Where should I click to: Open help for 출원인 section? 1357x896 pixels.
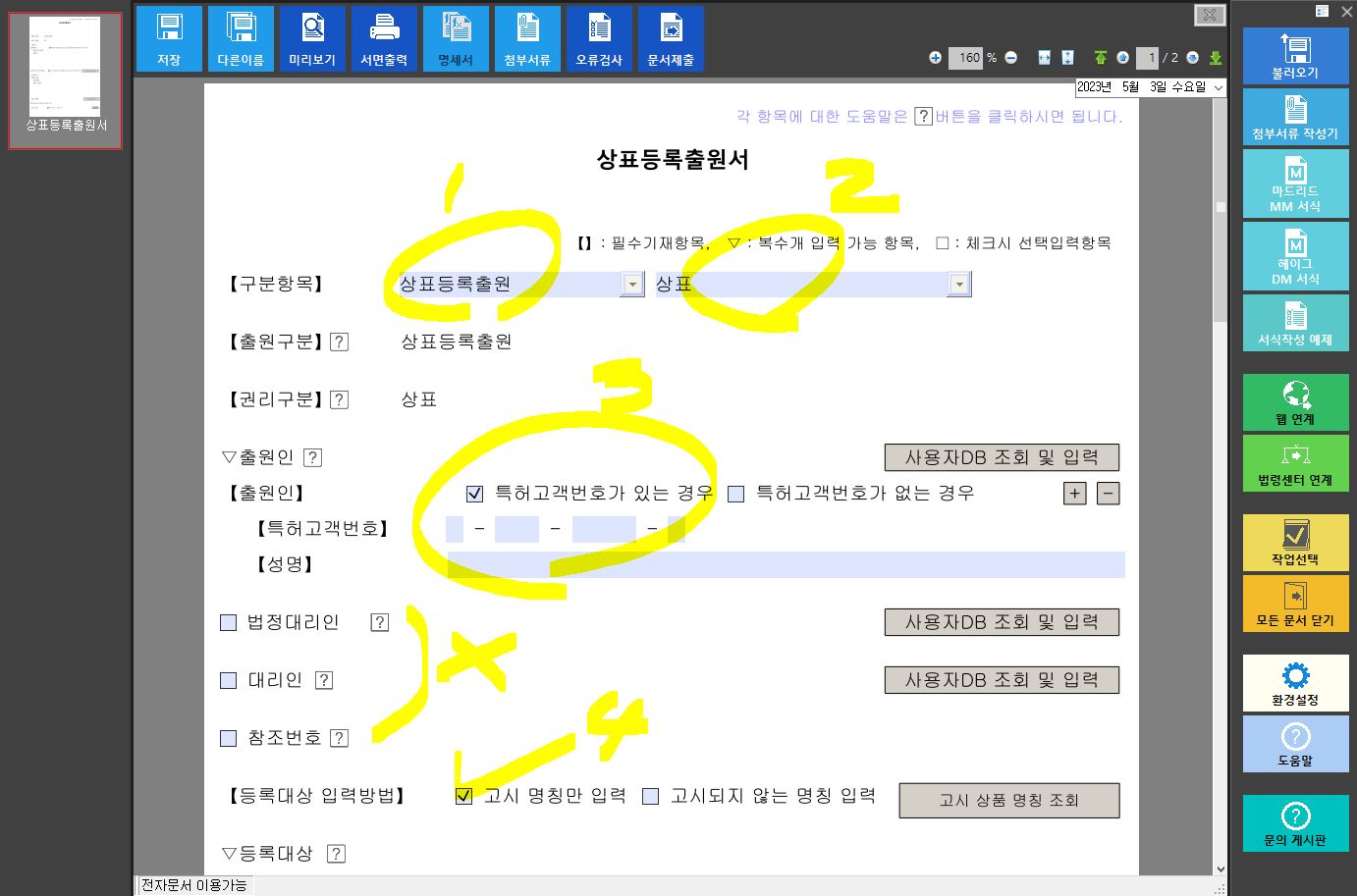coord(312,457)
